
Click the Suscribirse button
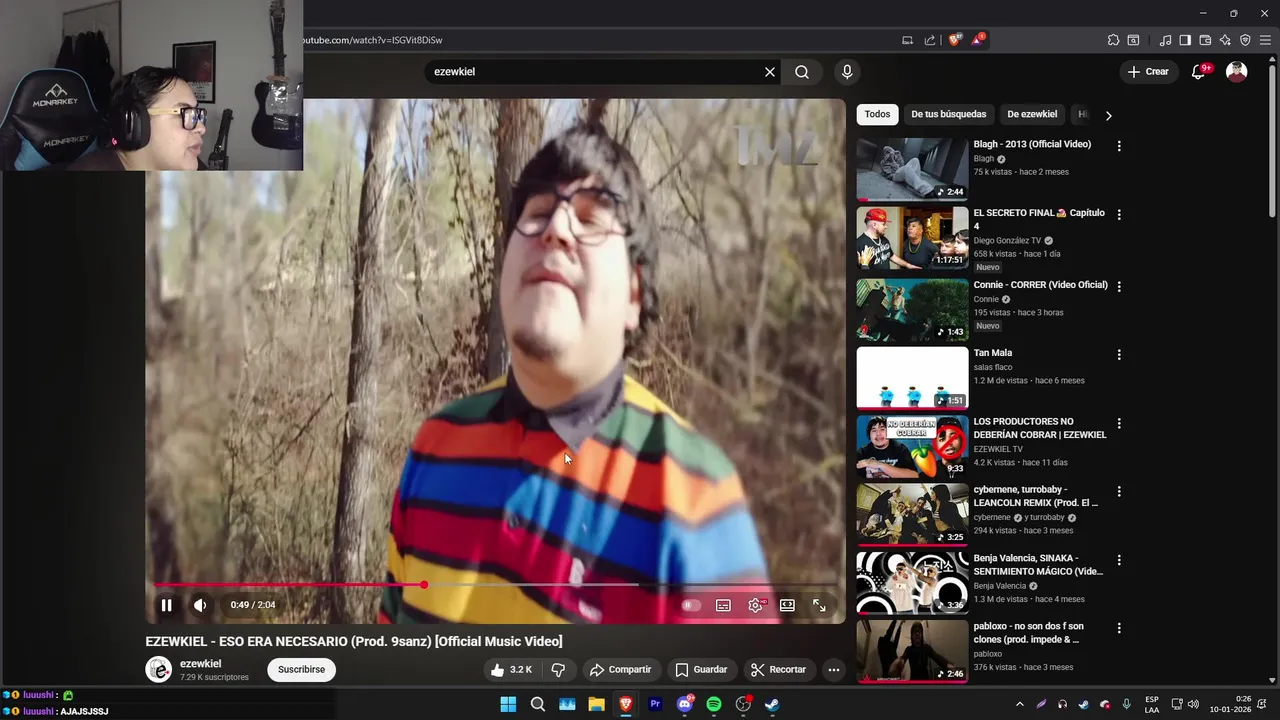pyautogui.click(x=301, y=670)
